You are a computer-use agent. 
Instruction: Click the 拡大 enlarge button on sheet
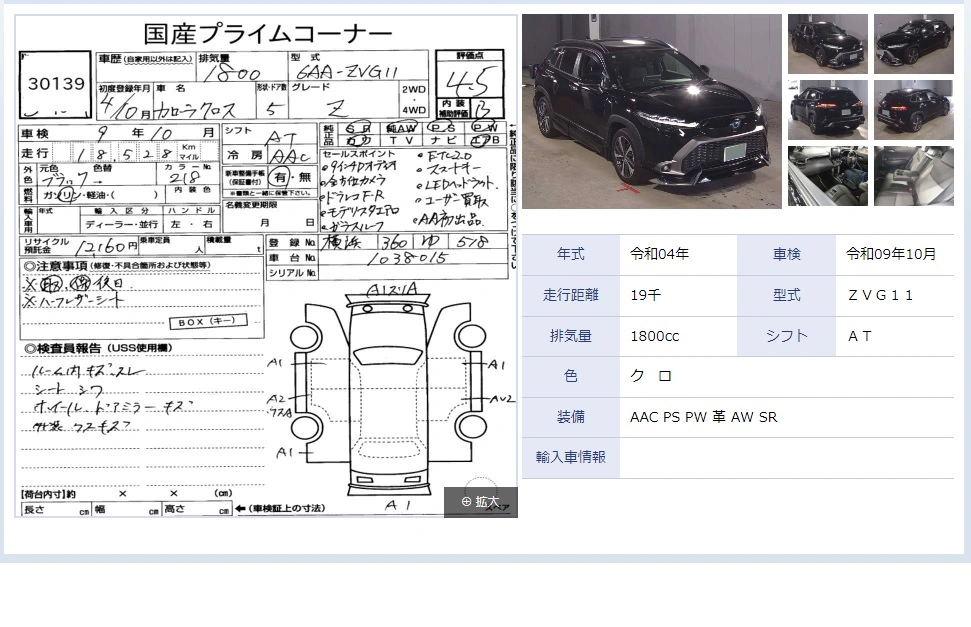(x=481, y=502)
